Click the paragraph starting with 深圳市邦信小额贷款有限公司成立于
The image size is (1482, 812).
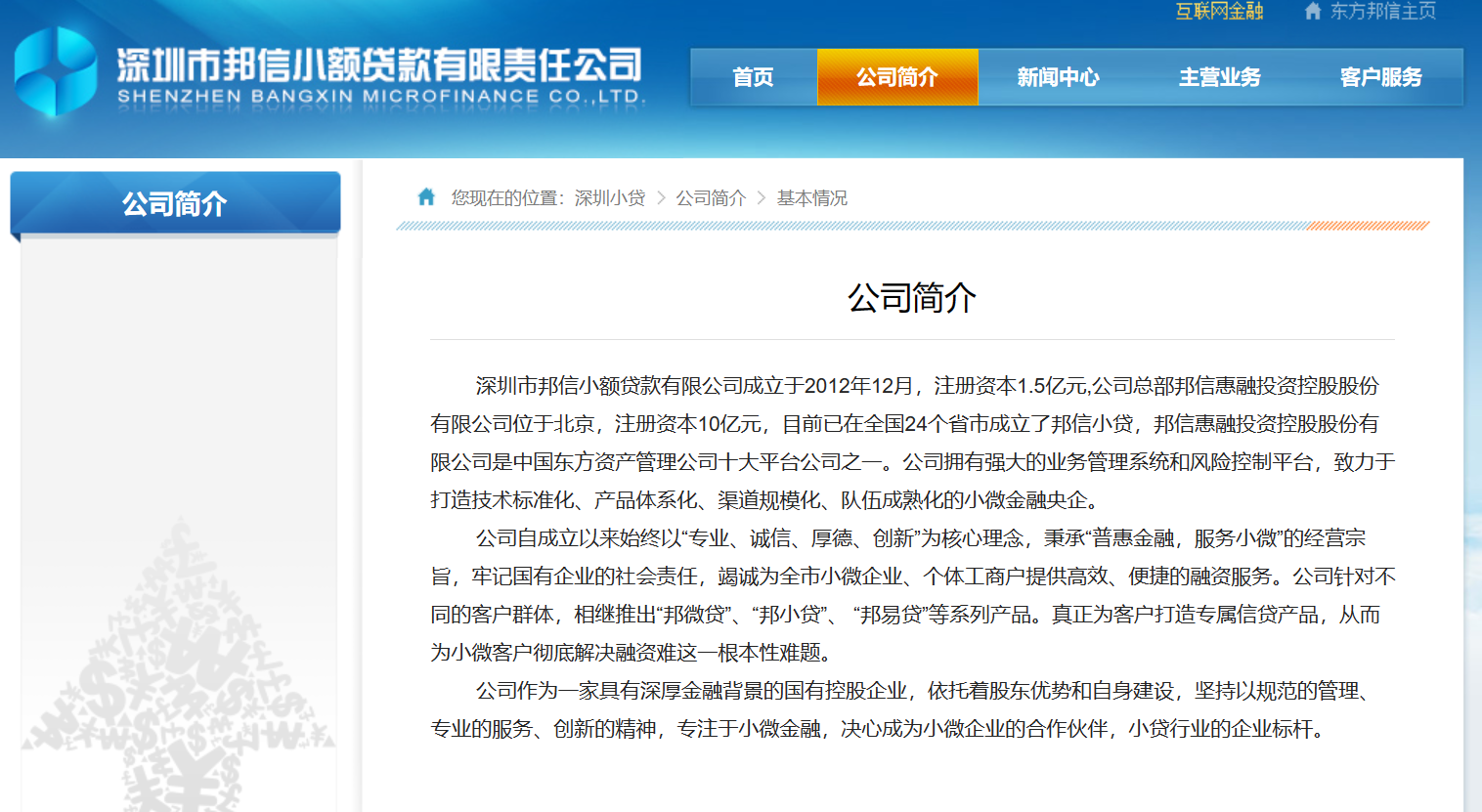912,443
